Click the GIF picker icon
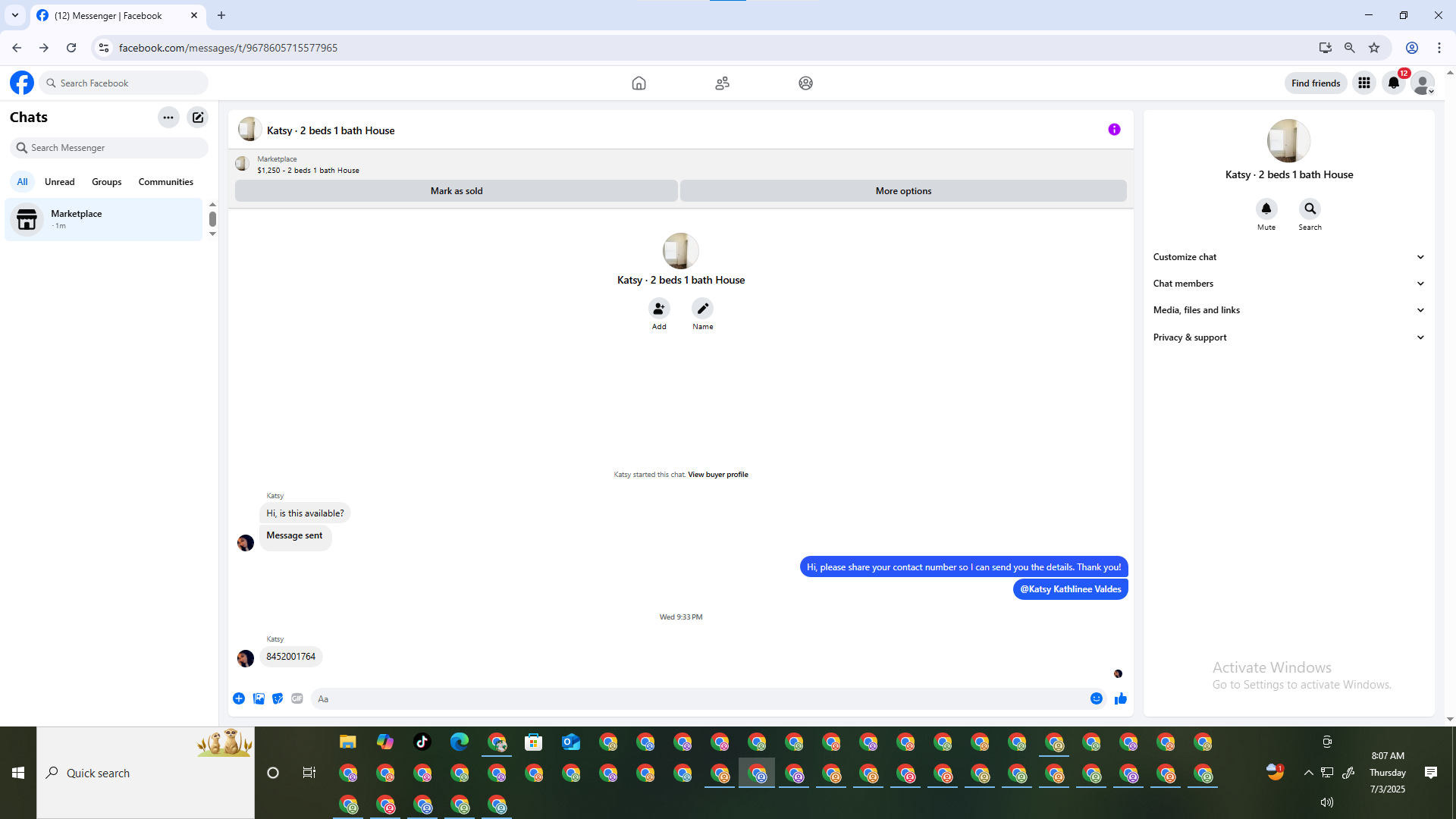The height and width of the screenshot is (819, 1456). tap(297, 698)
